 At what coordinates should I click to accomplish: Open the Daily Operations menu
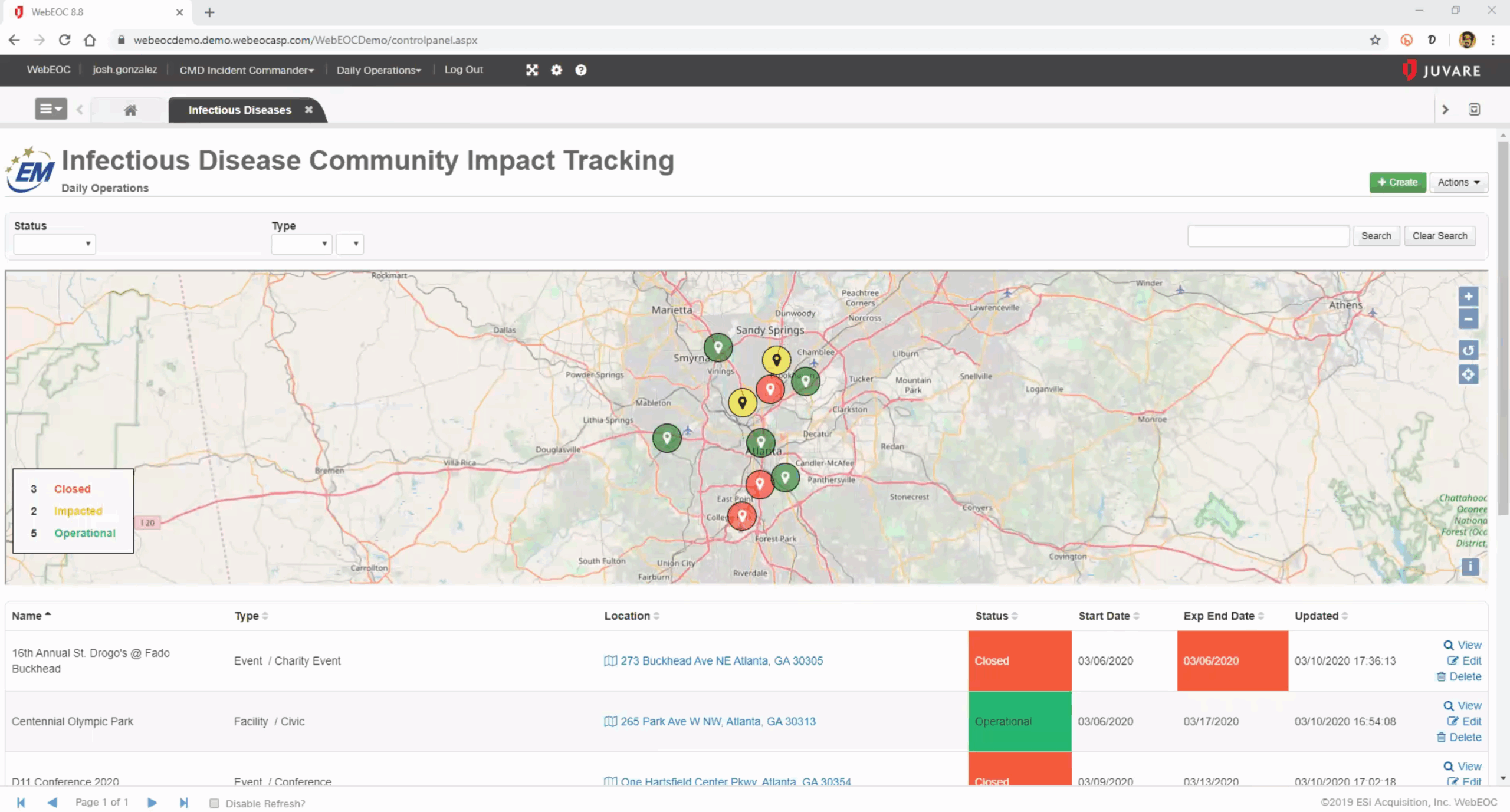(x=379, y=70)
